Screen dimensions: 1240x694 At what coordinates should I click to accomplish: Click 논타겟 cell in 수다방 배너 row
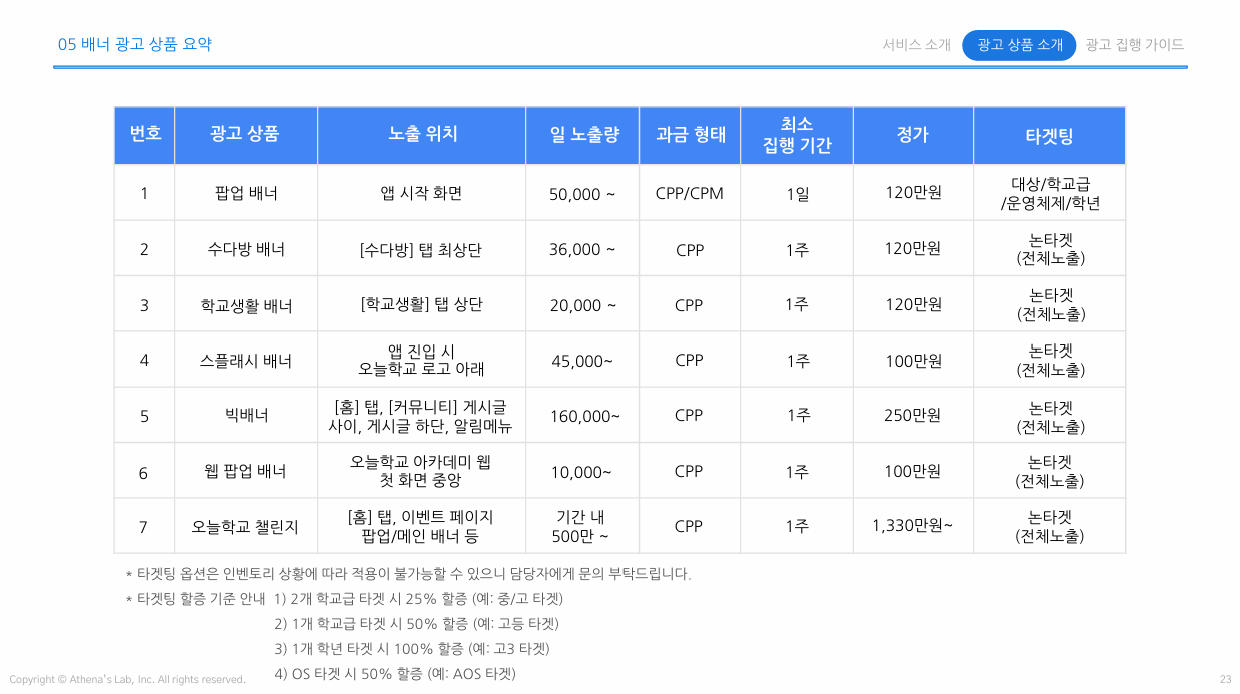click(1050, 249)
